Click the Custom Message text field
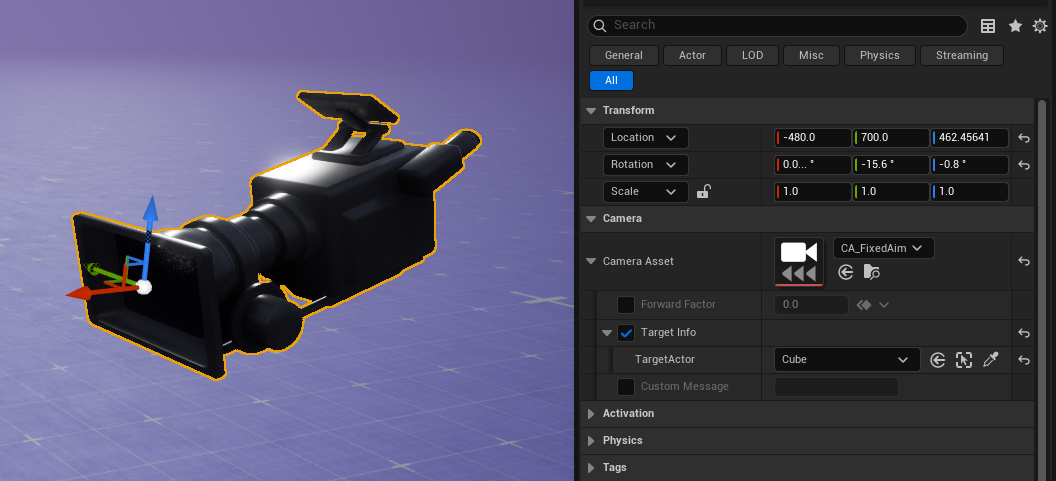 click(x=836, y=387)
